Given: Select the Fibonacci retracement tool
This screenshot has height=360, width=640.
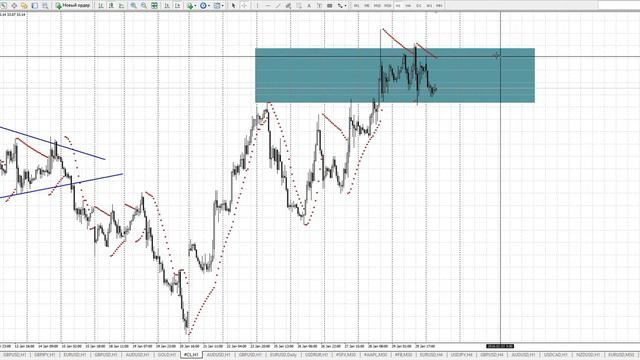Looking at the screenshot, I should (299, 6).
